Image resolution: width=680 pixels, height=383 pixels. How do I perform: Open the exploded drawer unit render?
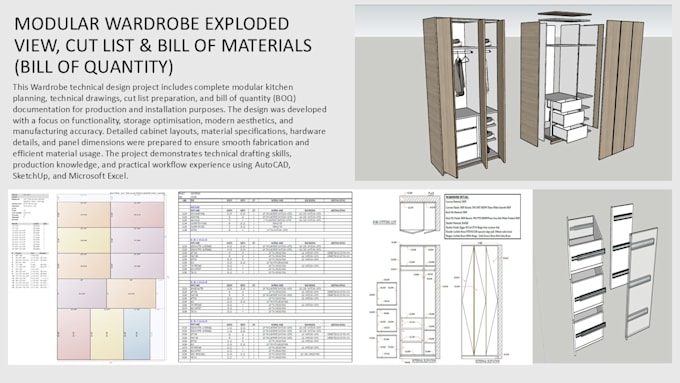tap(602, 276)
